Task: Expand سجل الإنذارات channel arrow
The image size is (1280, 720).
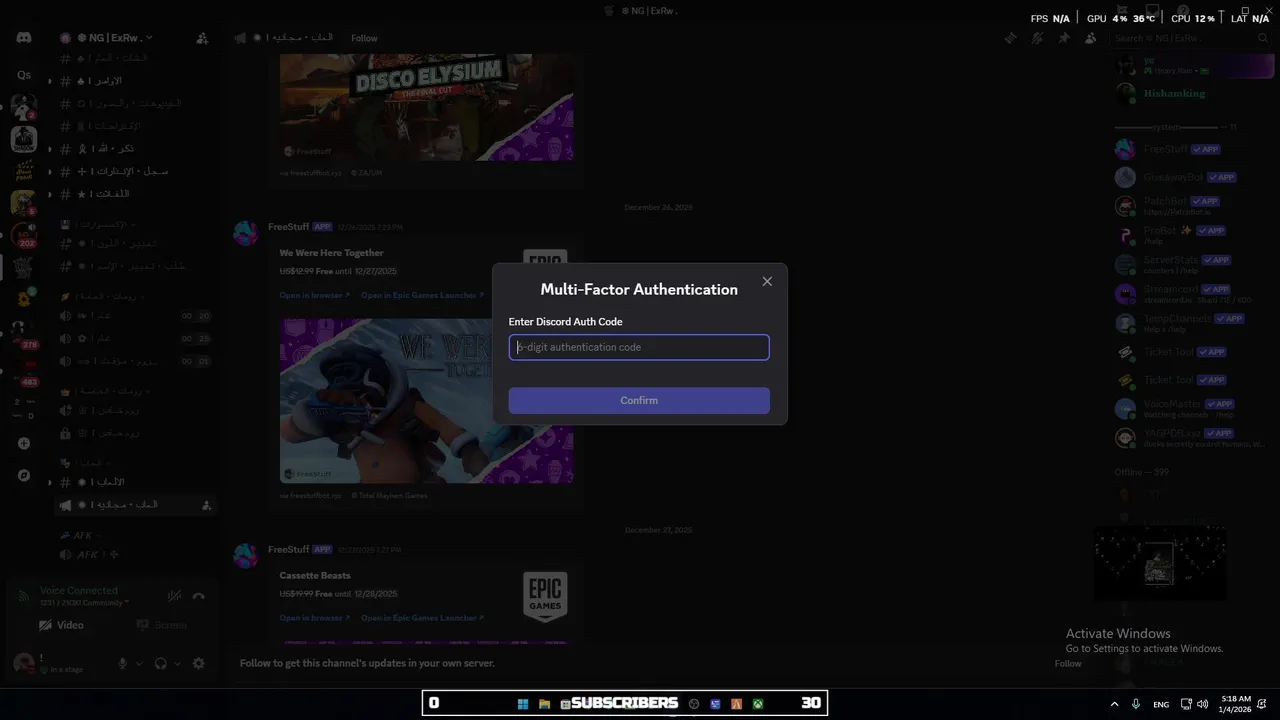Action: (50, 171)
